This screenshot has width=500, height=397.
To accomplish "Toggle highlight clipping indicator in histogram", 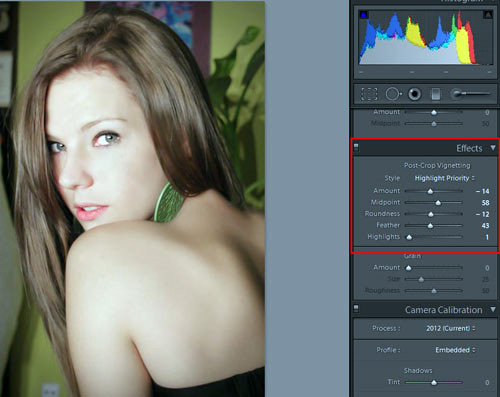I will (x=488, y=15).
